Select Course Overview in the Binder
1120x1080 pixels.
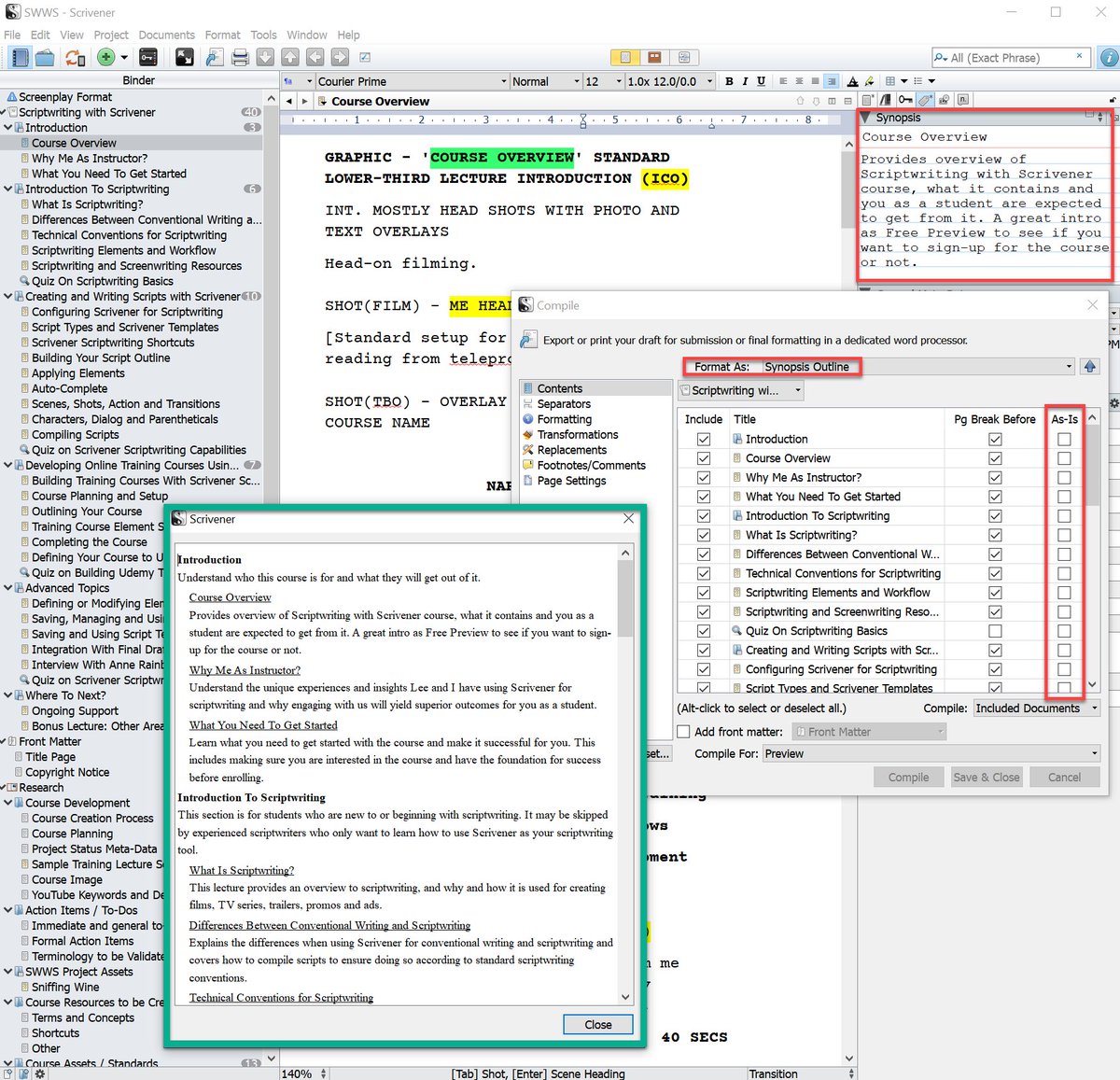pyautogui.click(x=74, y=143)
